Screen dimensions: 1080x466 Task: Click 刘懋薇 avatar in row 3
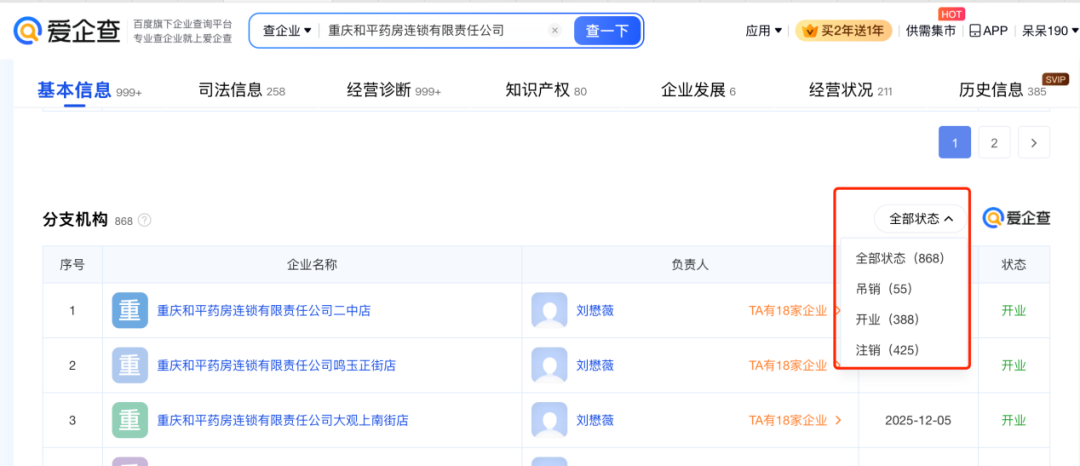(x=550, y=420)
